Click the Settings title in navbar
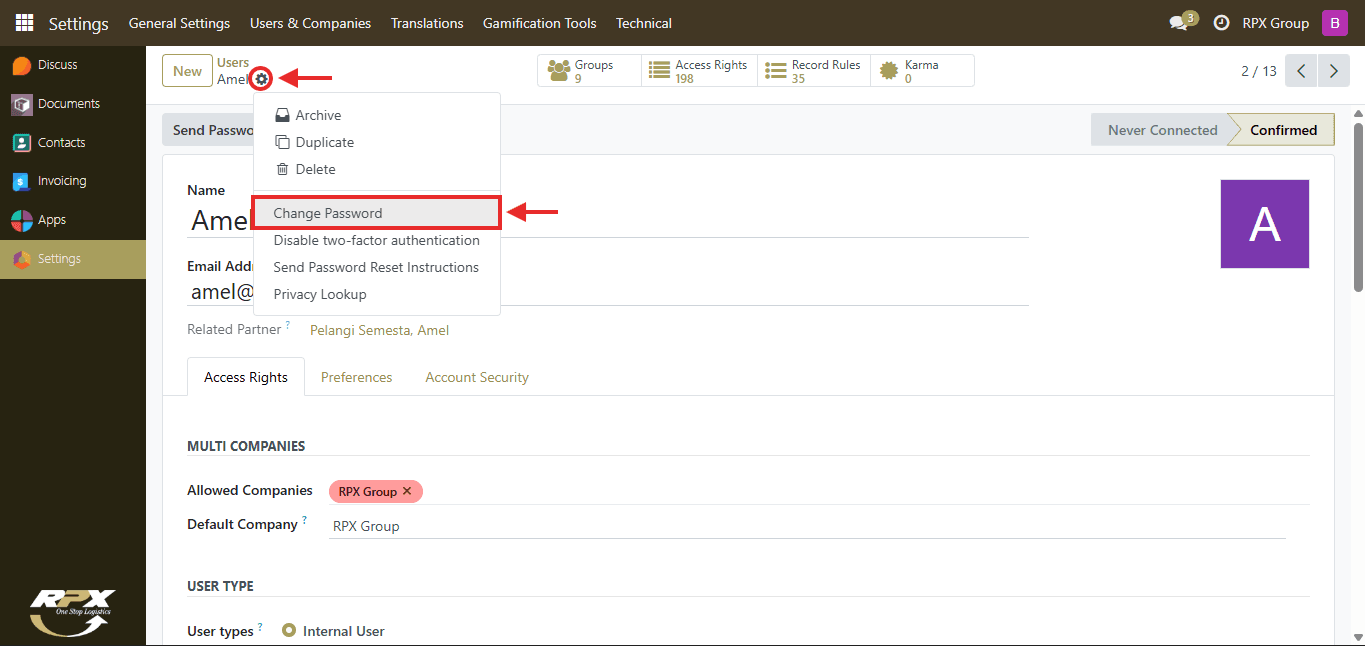 coord(78,23)
